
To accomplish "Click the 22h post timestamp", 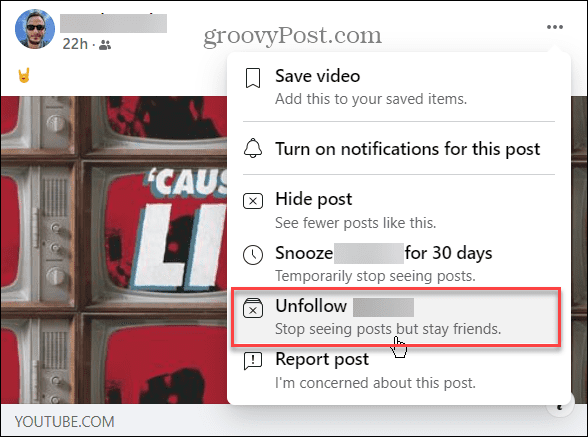I will point(75,44).
